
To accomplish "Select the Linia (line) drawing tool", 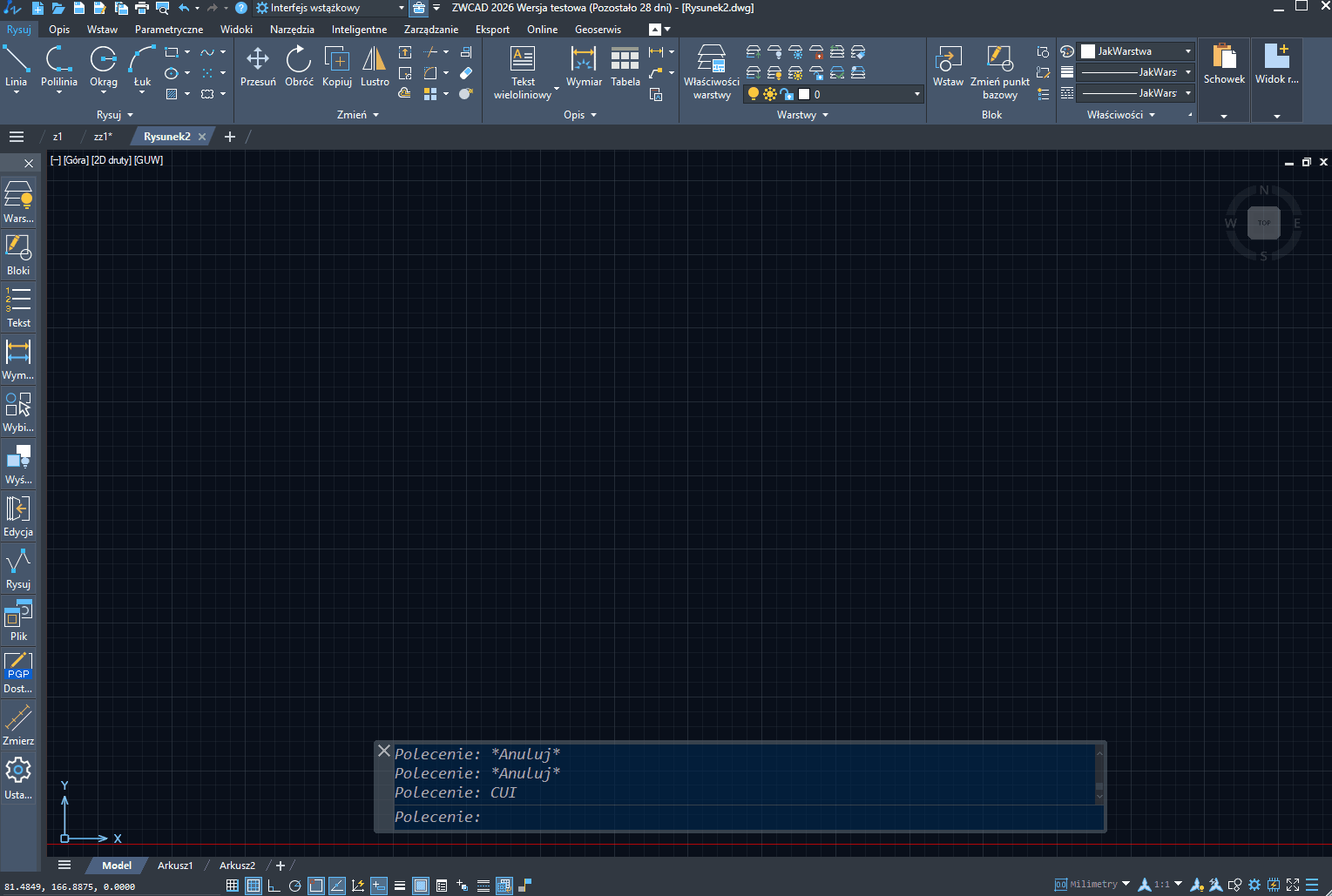I will pyautogui.click(x=16, y=67).
